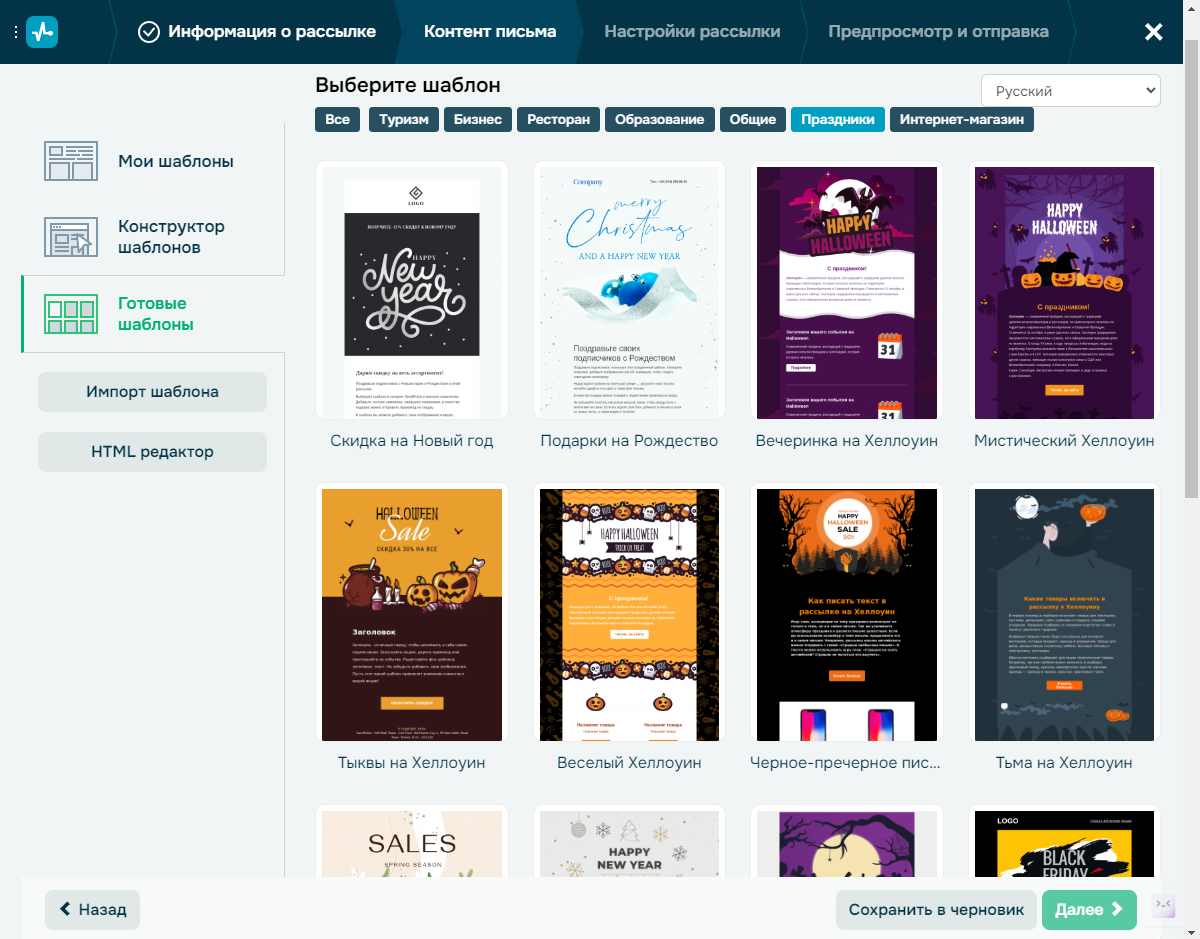The width and height of the screenshot is (1200, 939).
Task: Proceed with the Далее button
Action: [1089, 910]
